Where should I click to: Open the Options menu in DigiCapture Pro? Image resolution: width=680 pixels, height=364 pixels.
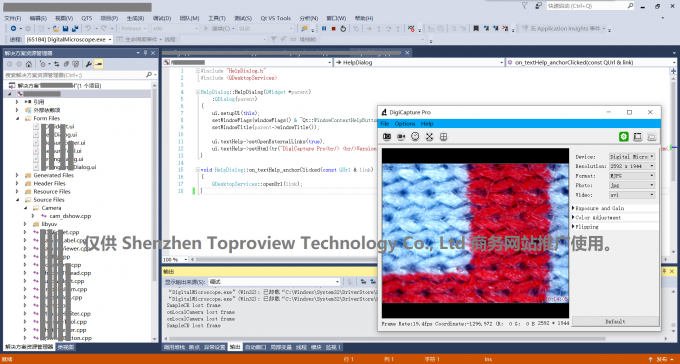click(x=405, y=124)
